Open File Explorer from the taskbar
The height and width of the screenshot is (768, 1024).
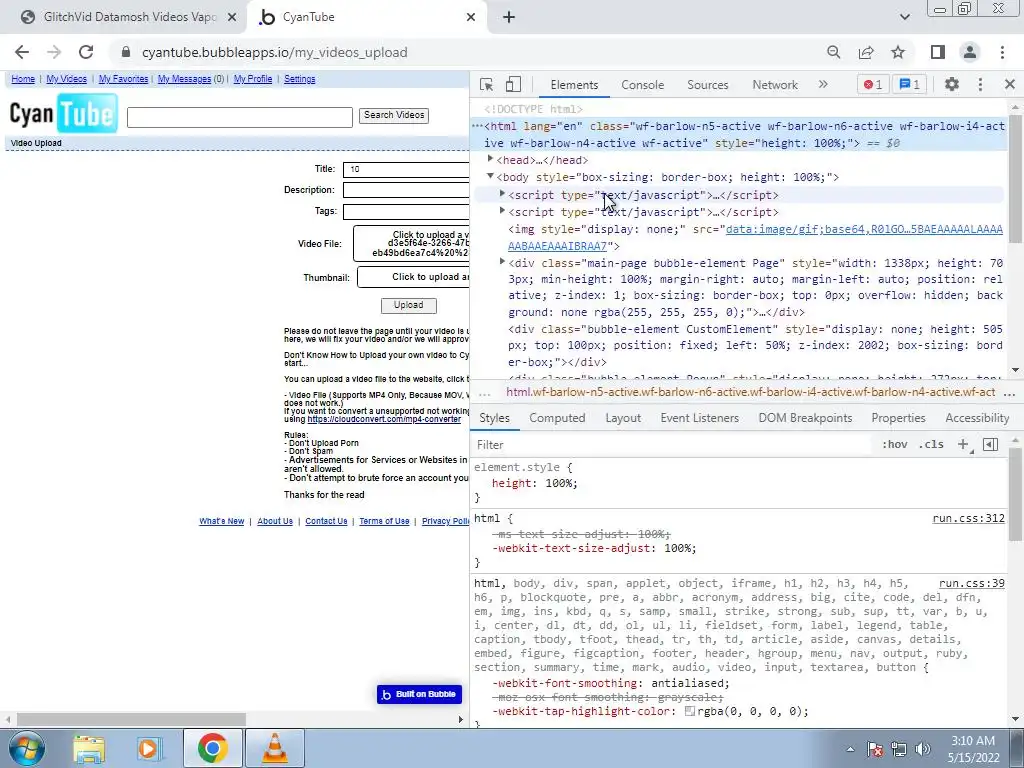coord(89,748)
